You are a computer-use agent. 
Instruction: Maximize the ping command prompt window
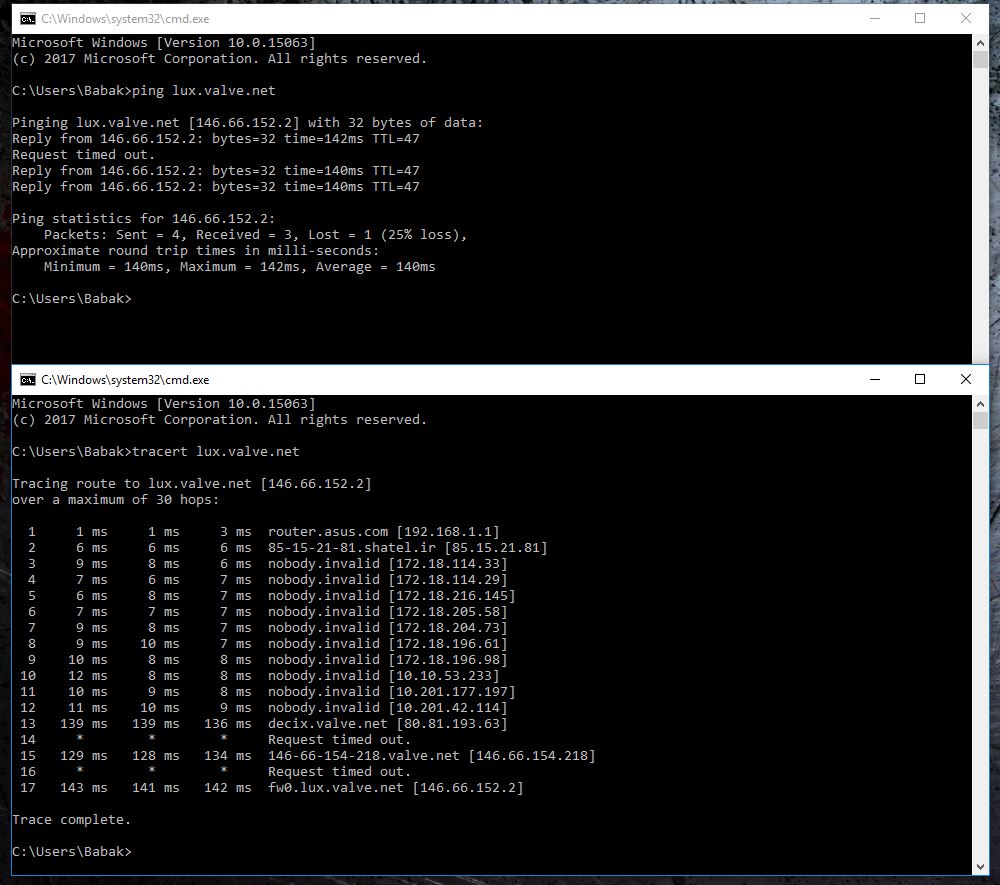(920, 18)
